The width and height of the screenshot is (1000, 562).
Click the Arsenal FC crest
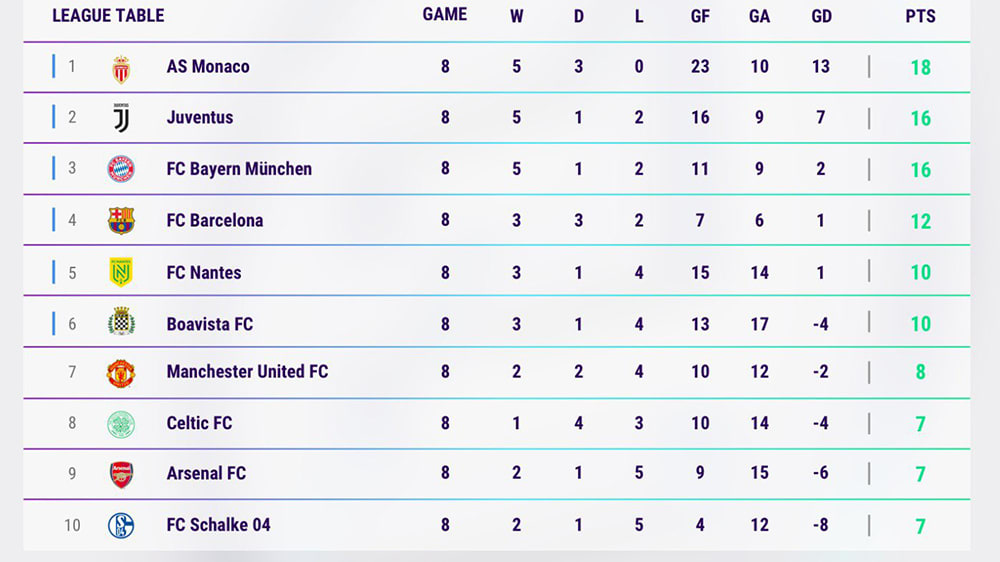[121, 474]
